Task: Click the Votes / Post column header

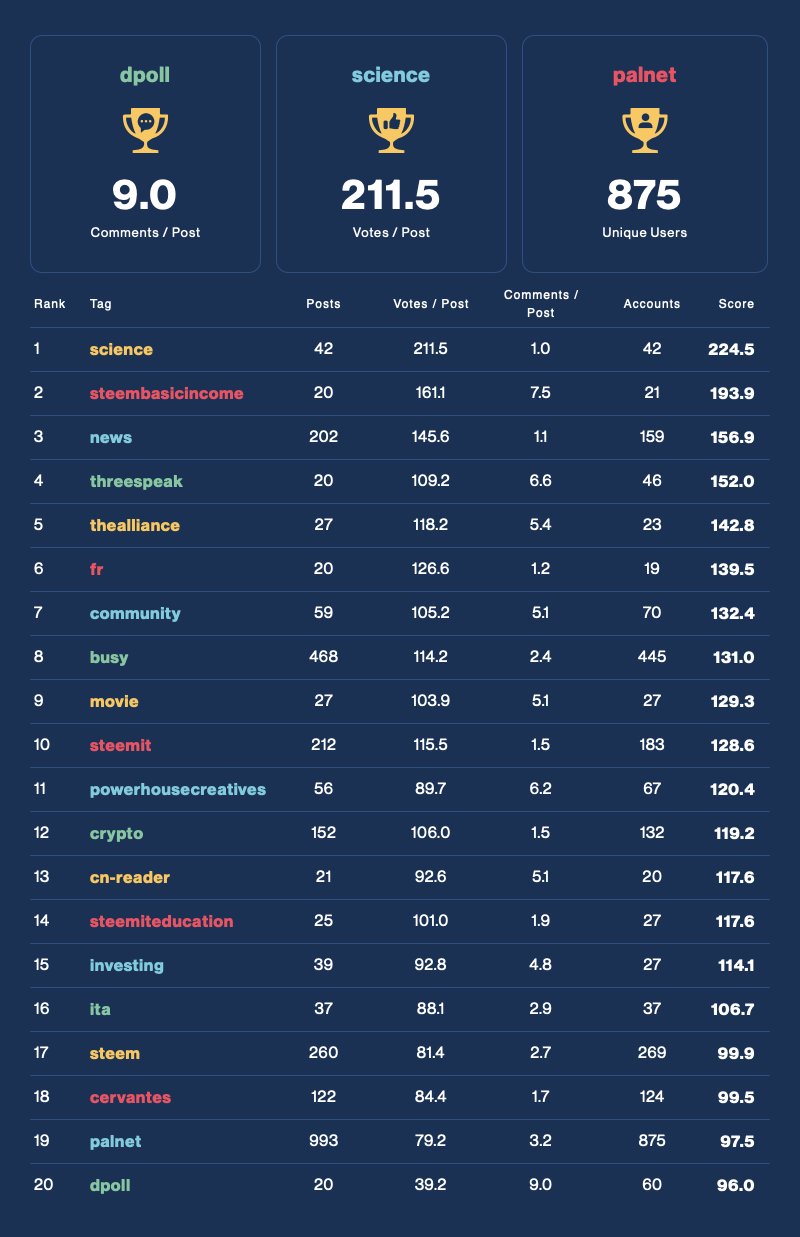Action: 431,304
